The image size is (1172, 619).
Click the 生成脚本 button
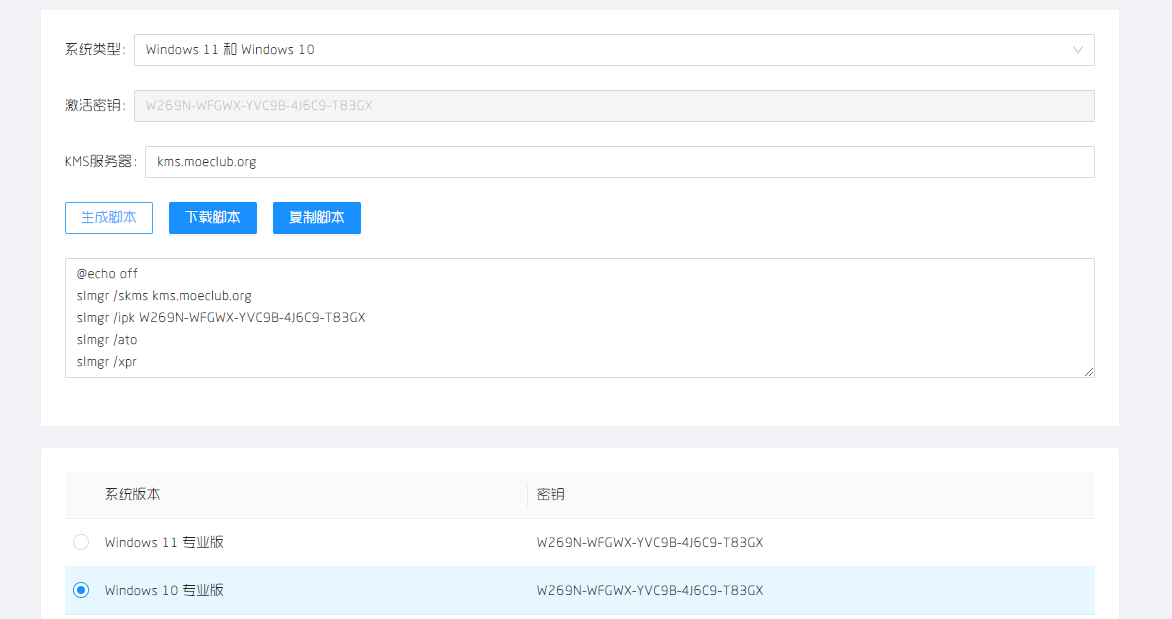[109, 218]
